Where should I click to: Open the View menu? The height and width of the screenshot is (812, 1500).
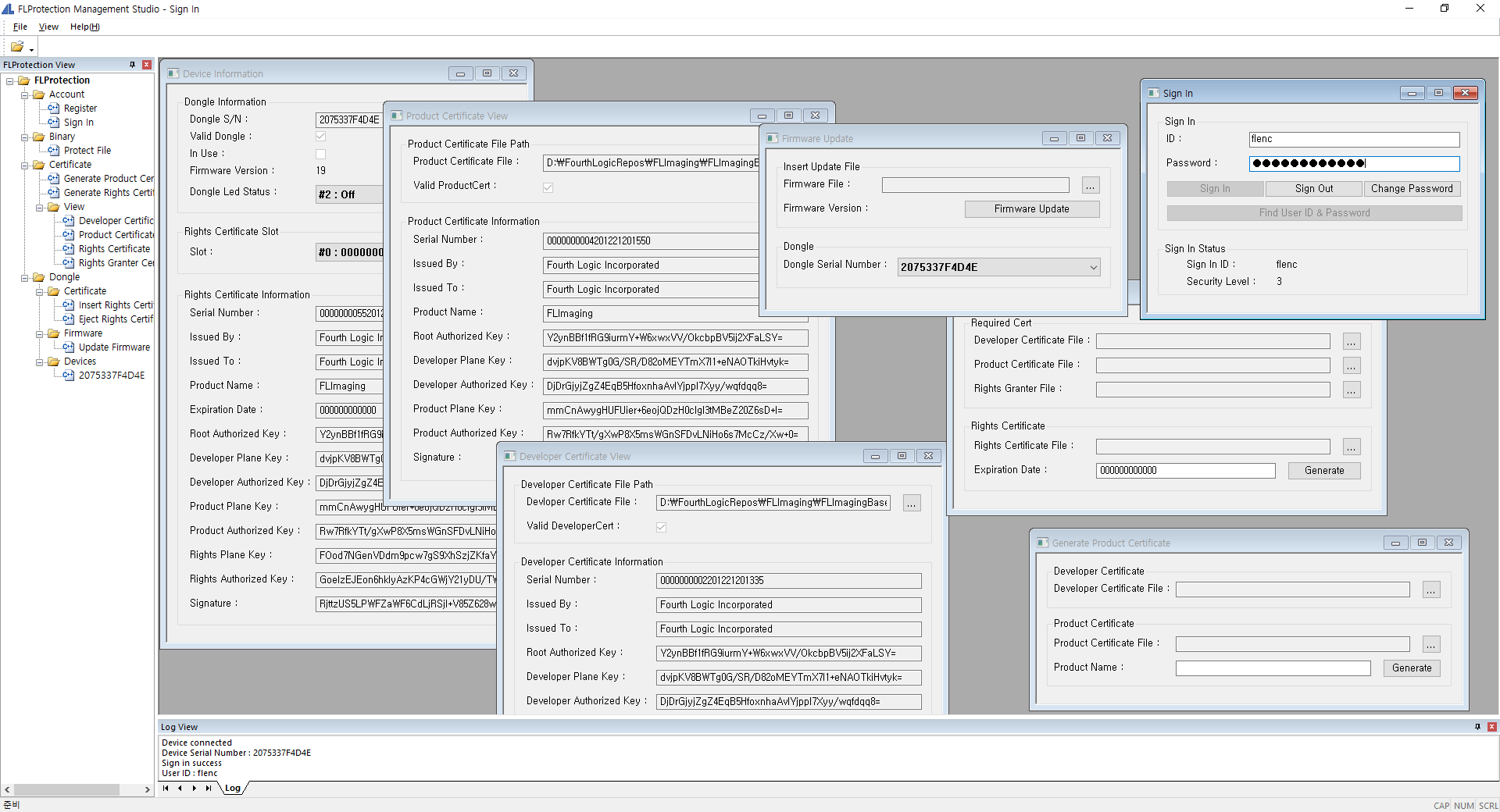[48, 27]
